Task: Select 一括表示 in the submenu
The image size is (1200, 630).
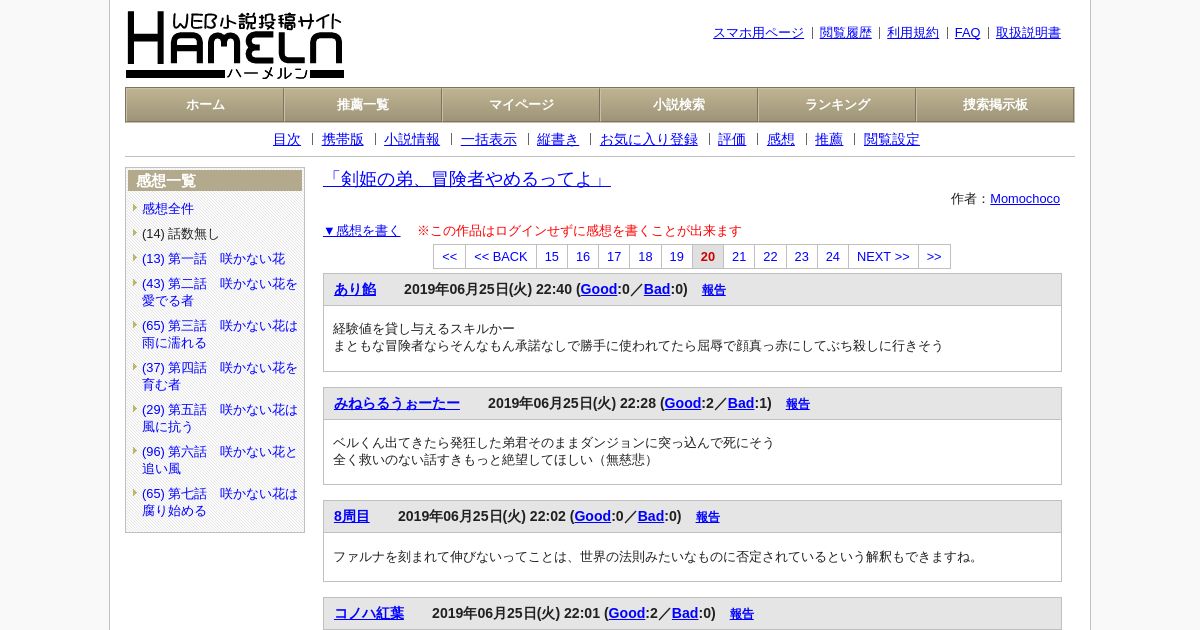Action: (489, 140)
